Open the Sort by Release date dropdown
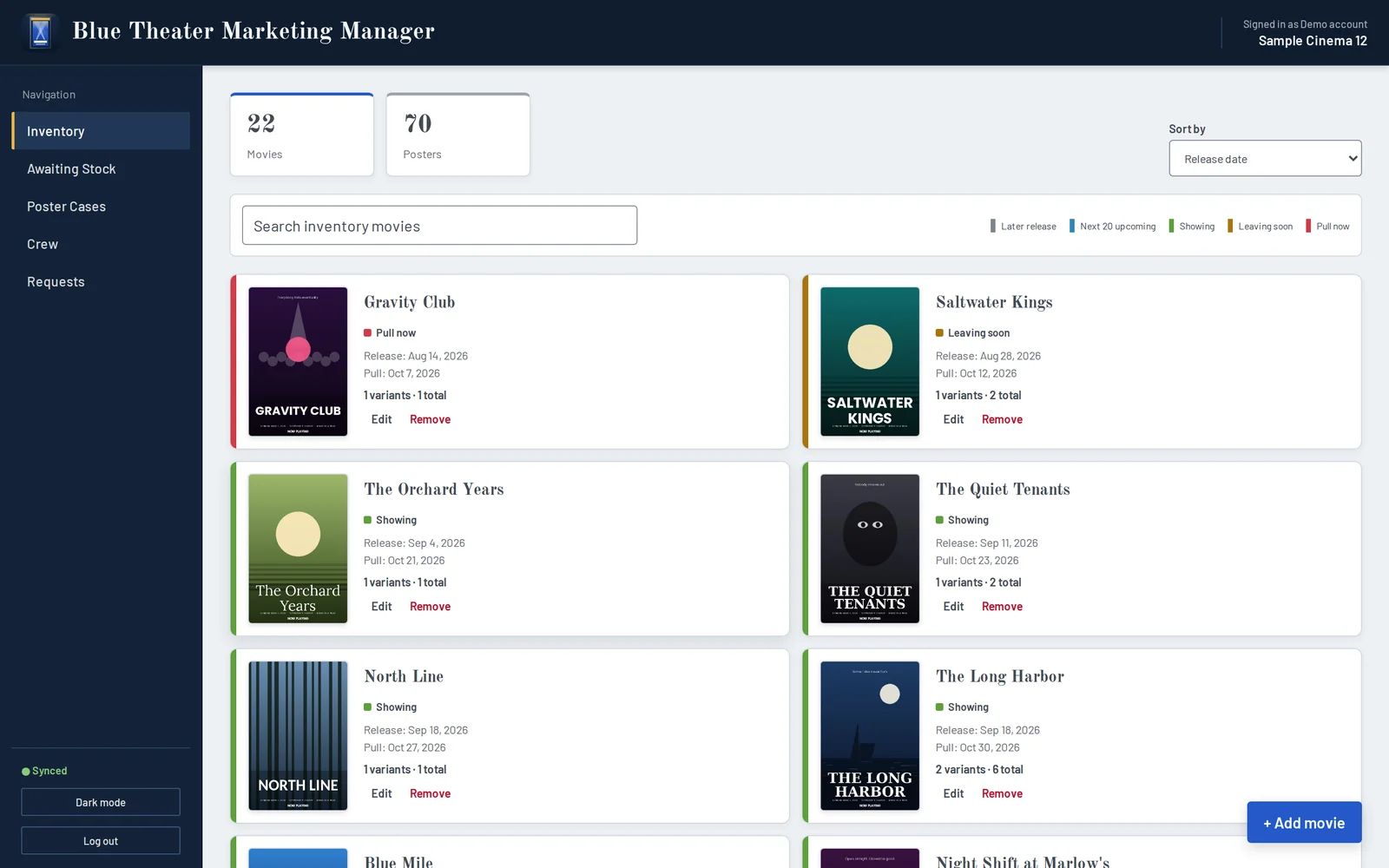 pyautogui.click(x=1265, y=159)
